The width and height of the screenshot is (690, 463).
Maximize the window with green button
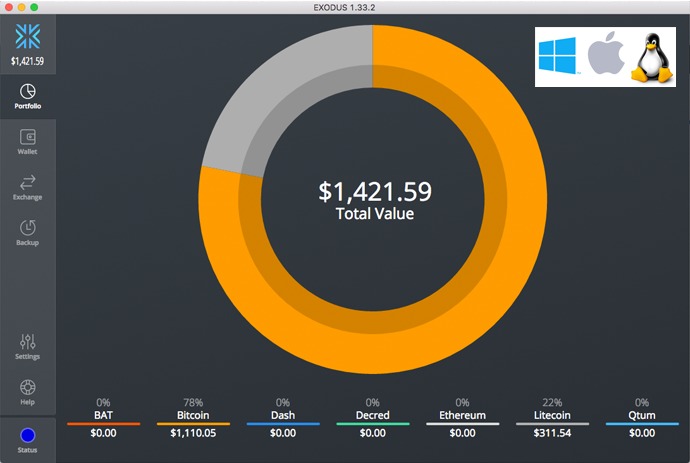tap(34, 7)
